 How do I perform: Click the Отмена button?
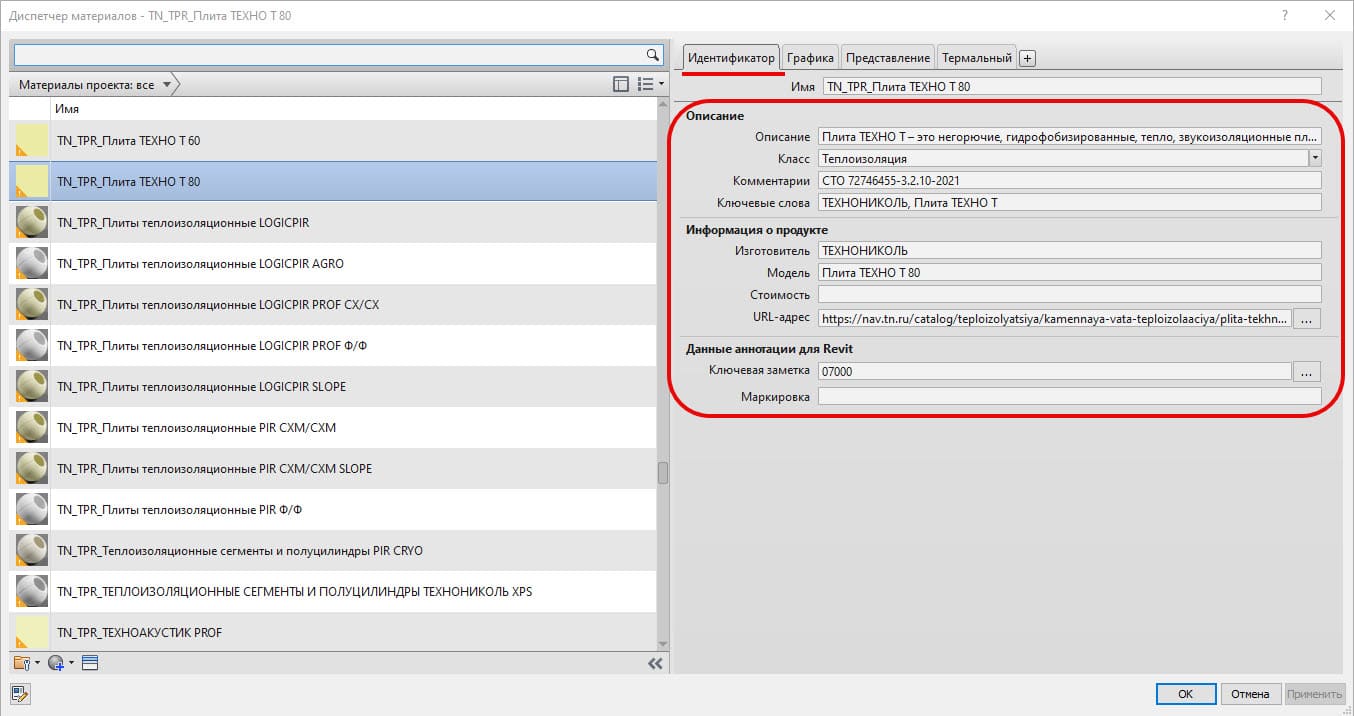(x=1249, y=694)
